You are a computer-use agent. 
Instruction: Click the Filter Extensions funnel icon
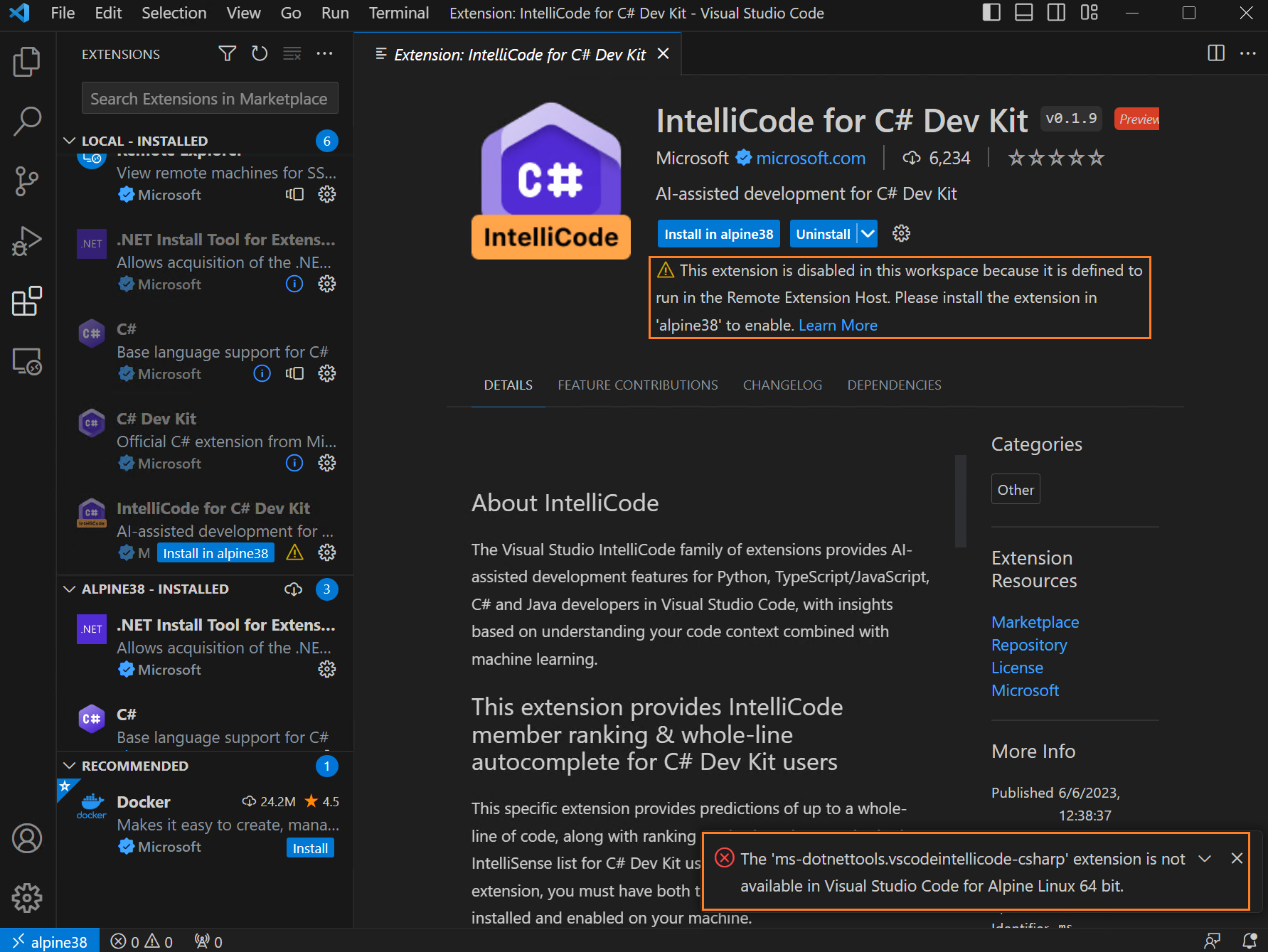pos(226,53)
